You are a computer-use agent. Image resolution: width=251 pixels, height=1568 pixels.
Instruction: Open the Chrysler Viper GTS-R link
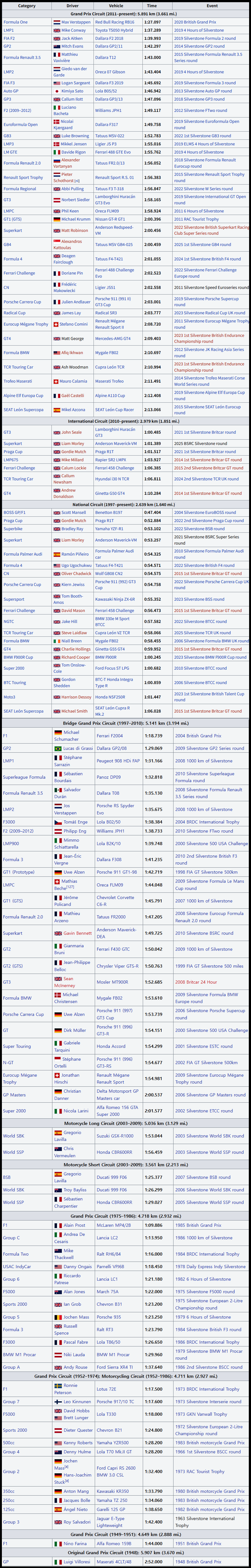tap(117, 966)
